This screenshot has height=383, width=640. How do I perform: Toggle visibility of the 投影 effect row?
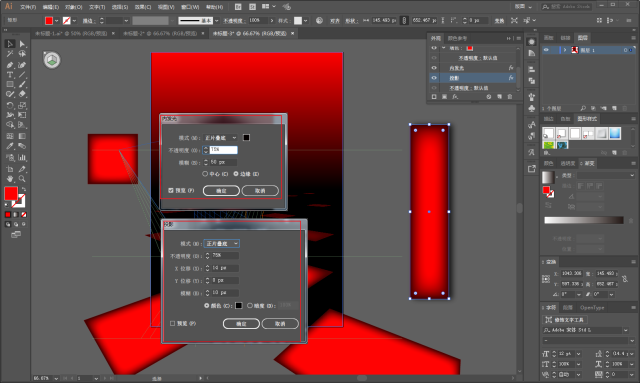pos(434,78)
